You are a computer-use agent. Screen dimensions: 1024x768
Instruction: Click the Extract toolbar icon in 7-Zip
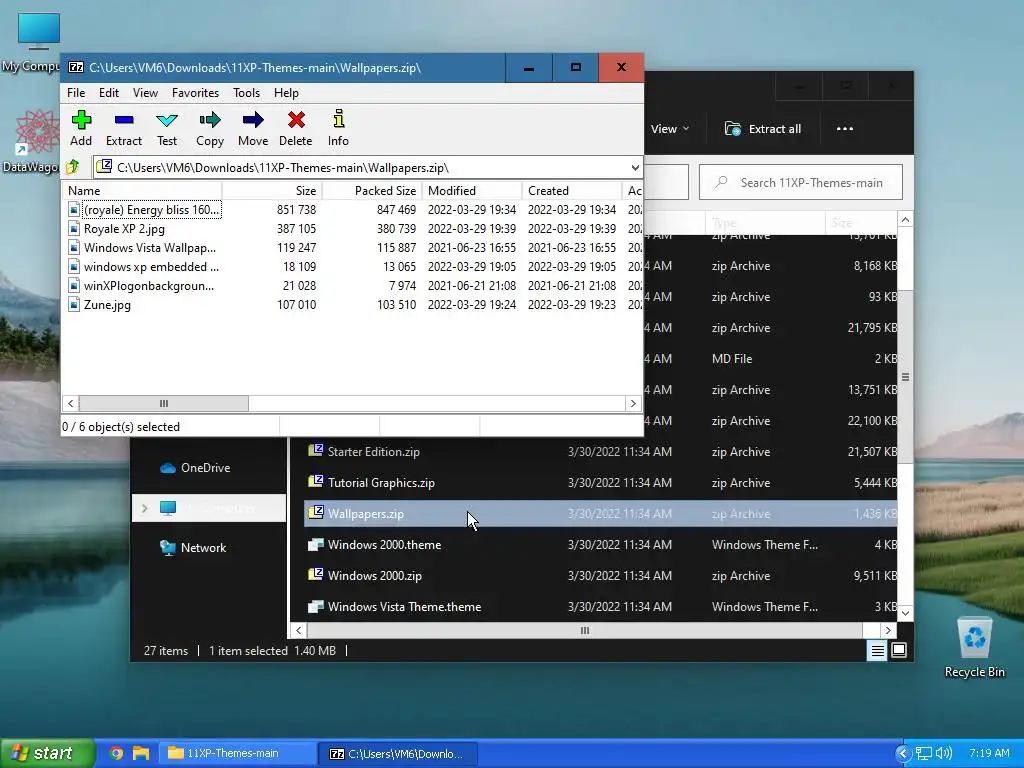tap(123, 120)
